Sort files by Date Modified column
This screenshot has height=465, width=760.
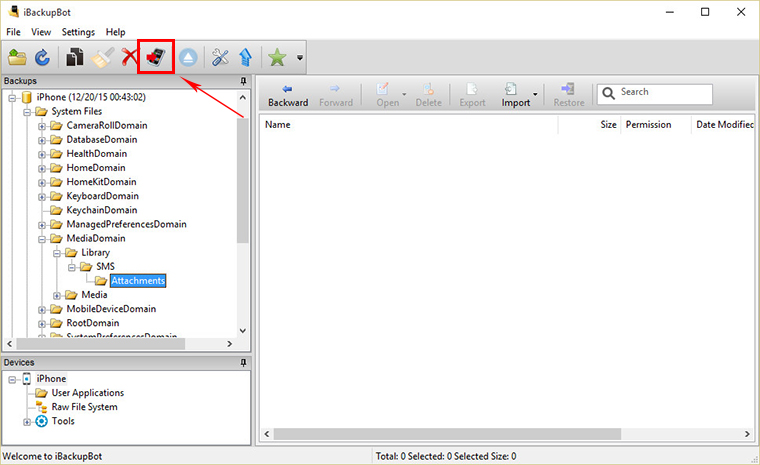[x=723, y=125]
